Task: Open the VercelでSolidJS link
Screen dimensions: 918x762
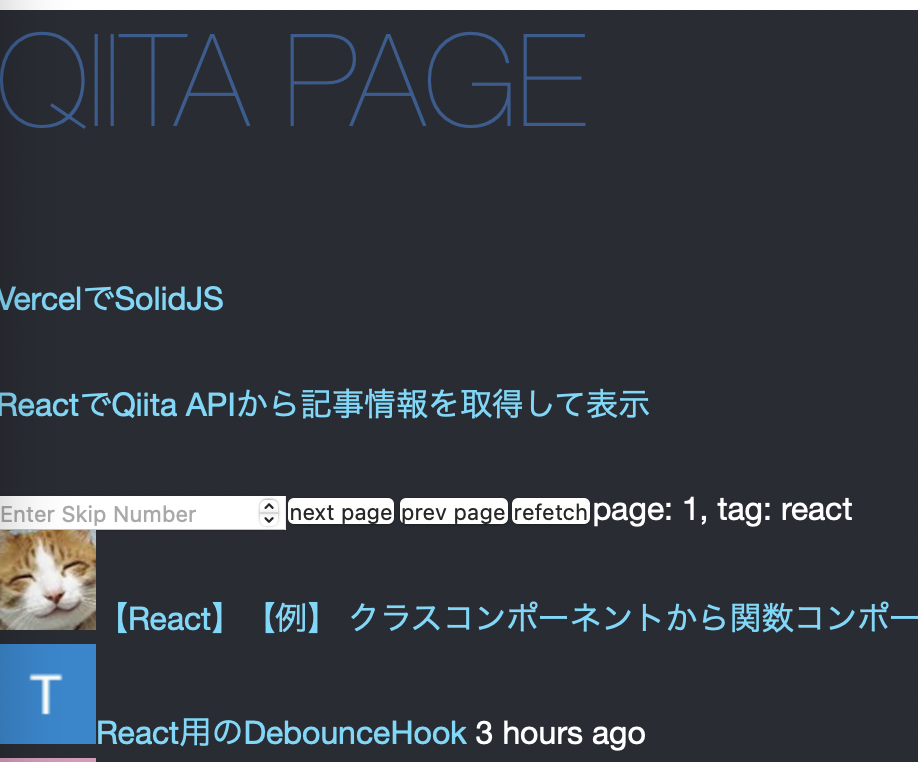Action: click(111, 299)
